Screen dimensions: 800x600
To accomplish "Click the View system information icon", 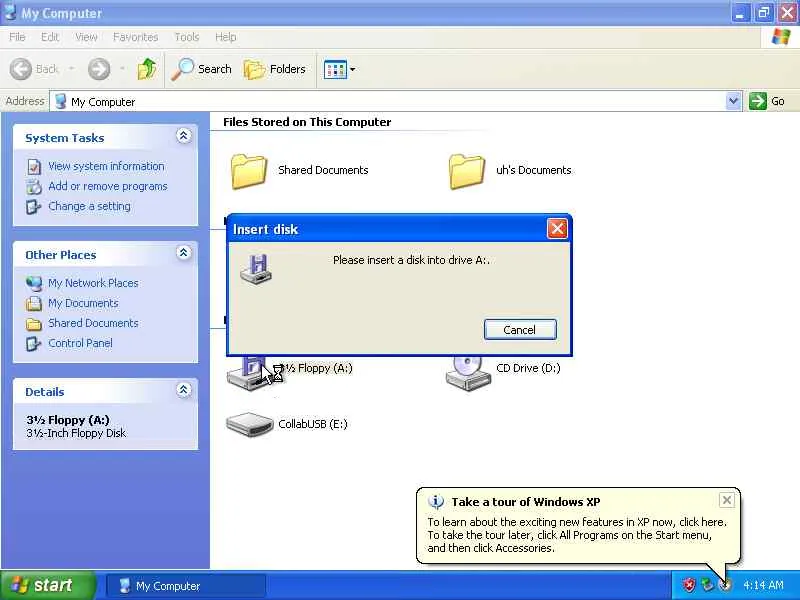I will 34,167.
